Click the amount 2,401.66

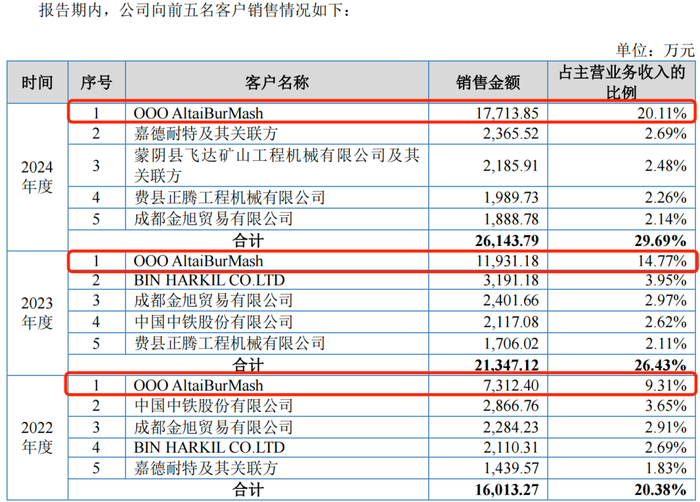pyautogui.click(x=511, y=301)
